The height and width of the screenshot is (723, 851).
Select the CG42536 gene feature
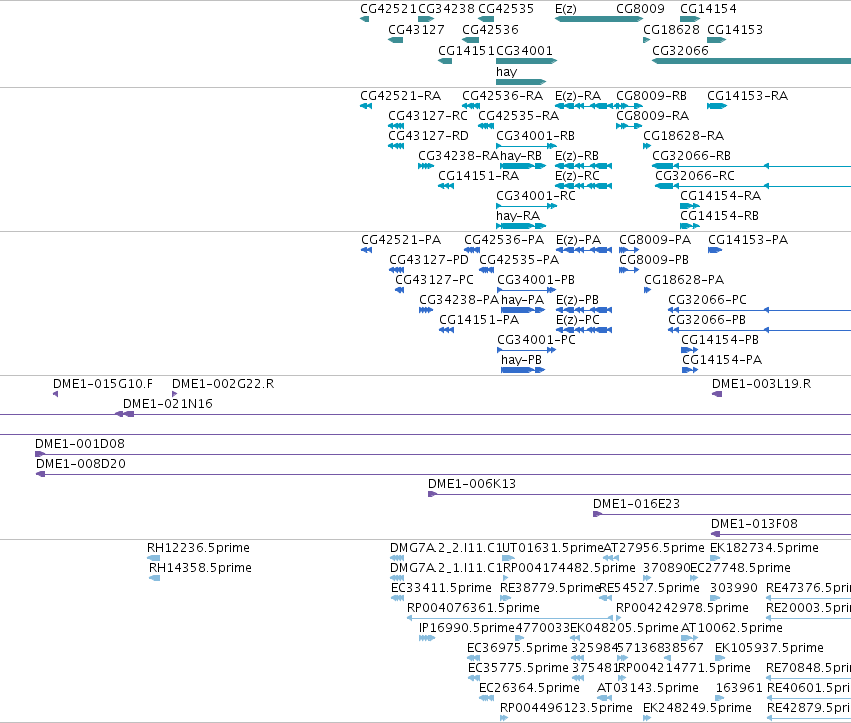[x=471, y=40]
